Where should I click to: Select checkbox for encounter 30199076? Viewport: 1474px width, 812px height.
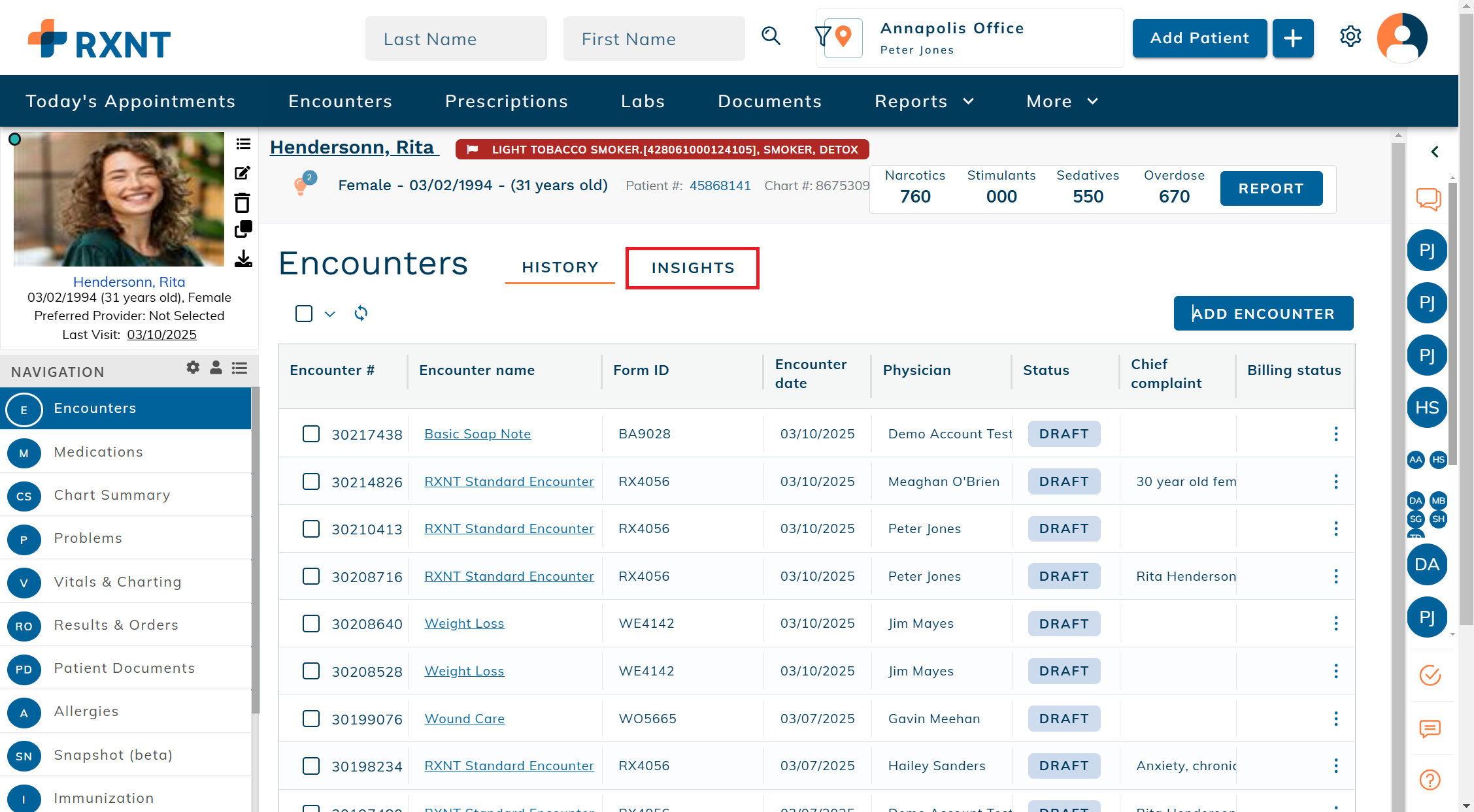click(311, 719)
